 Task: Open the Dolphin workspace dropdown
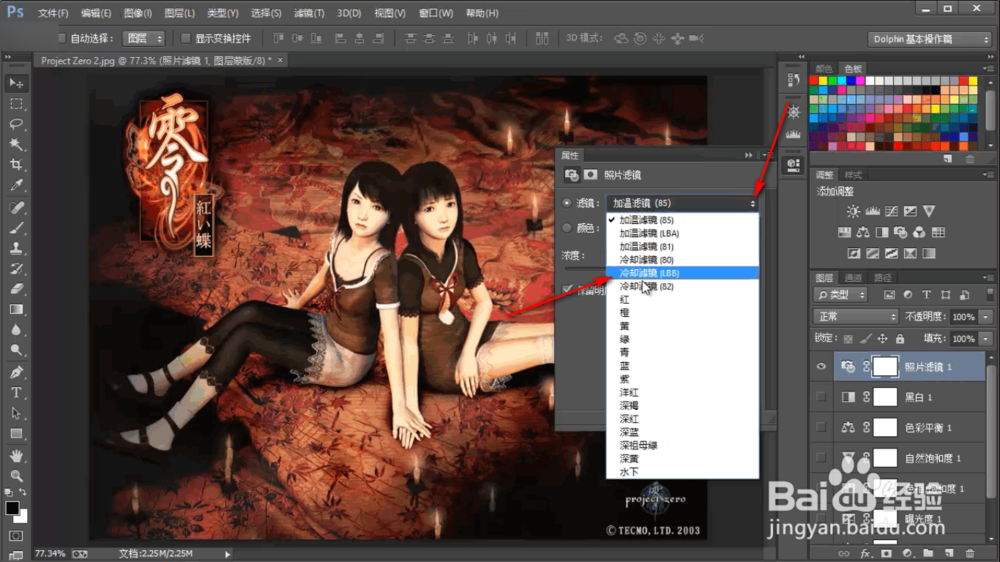[930, 39]
